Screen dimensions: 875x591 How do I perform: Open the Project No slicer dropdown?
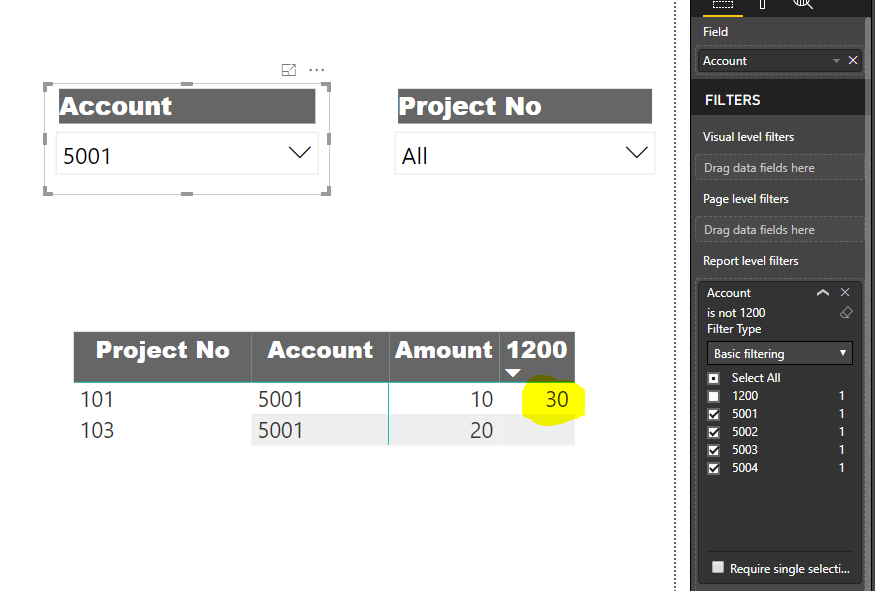tap(525, 153)
